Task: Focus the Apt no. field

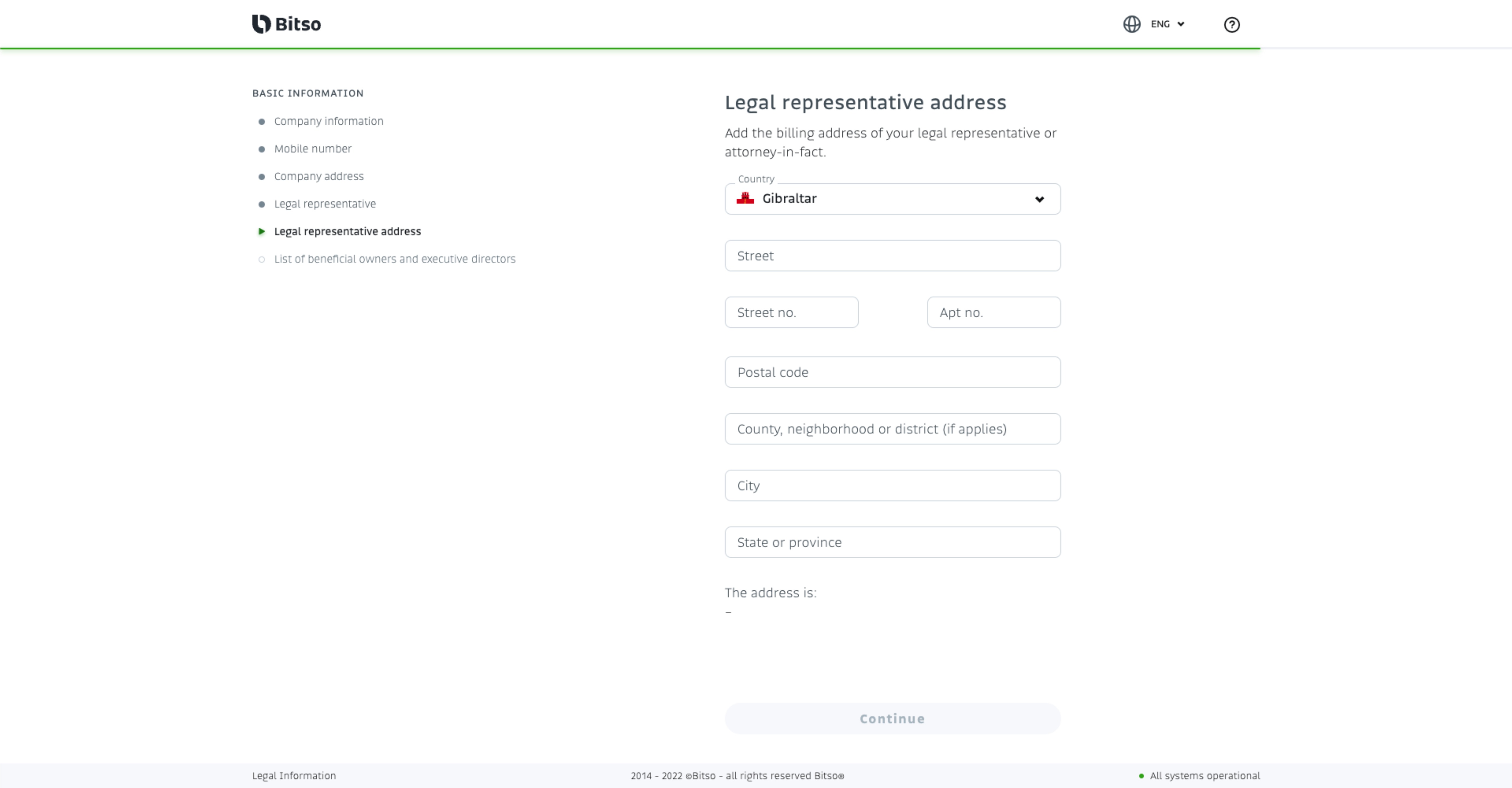Action: [x=994, y=312]
